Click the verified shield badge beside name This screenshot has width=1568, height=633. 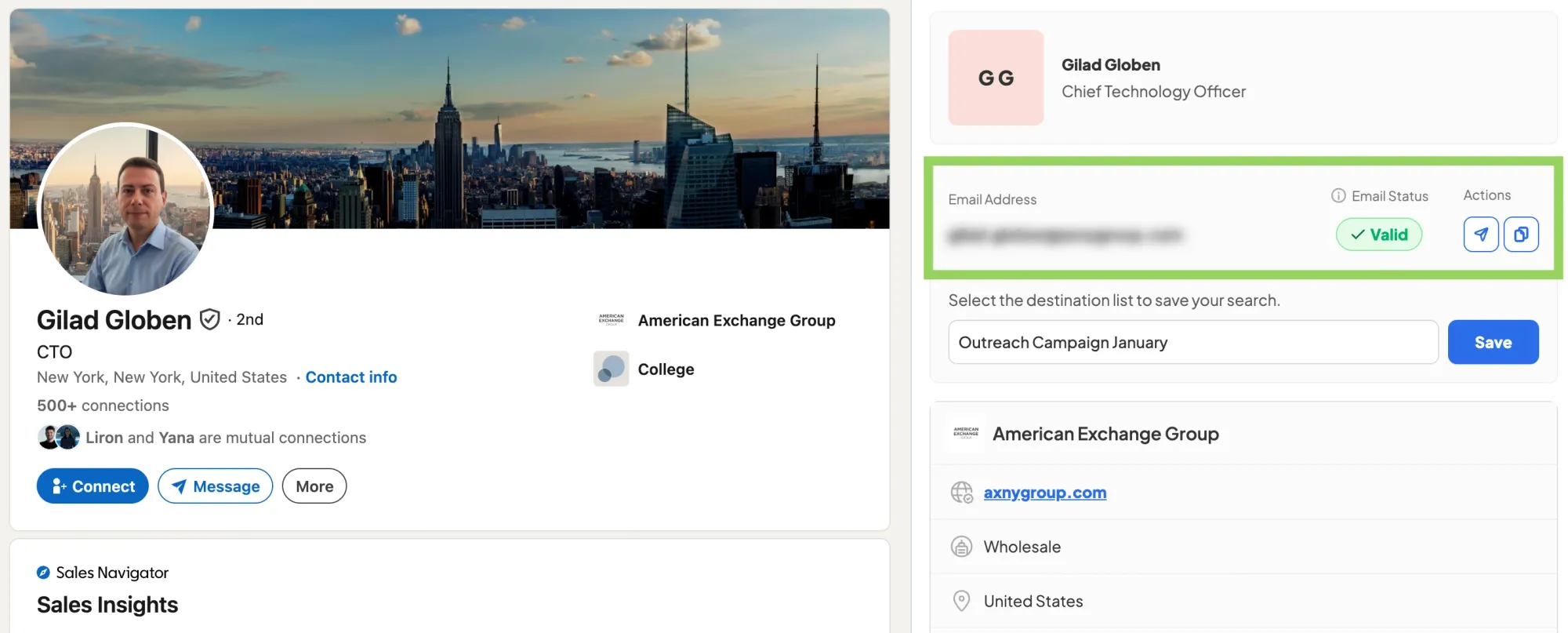[209, 319]
